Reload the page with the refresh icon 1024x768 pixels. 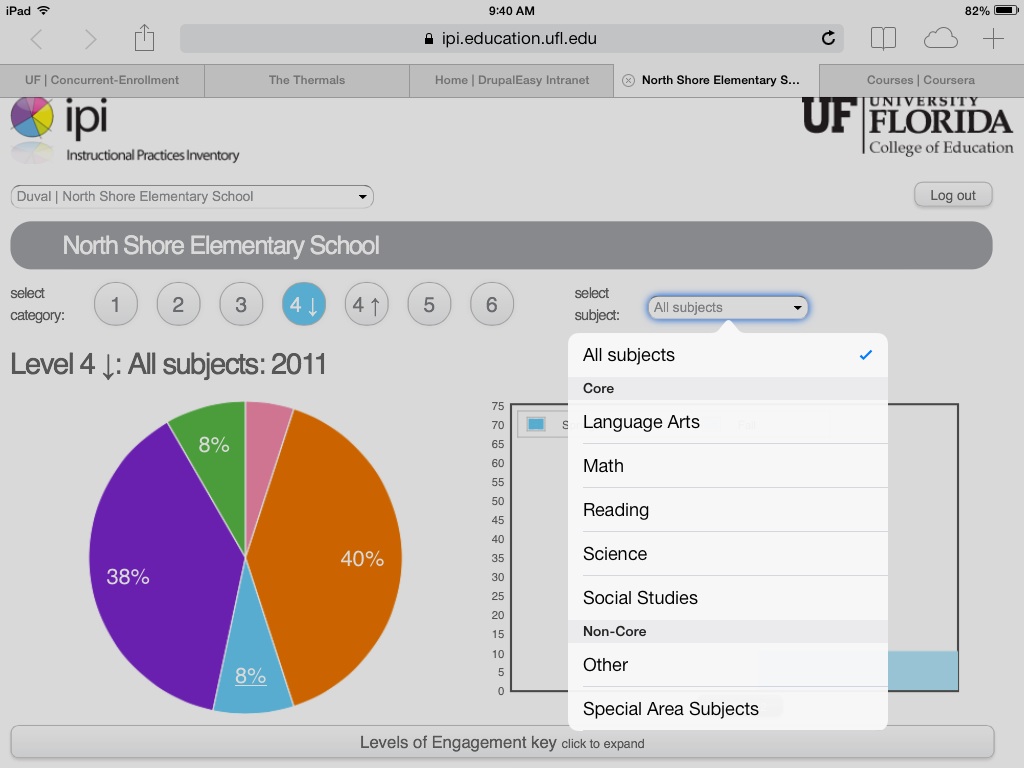click(x=828, y=39)
